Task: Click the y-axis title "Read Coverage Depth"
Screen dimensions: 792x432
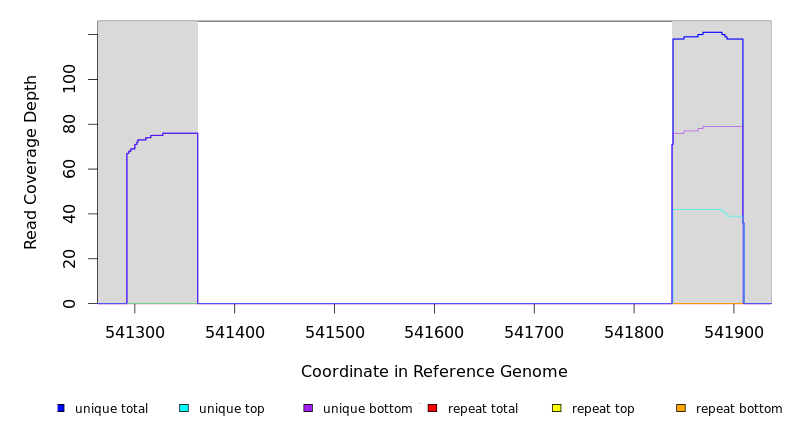Action: [x=32, y=162]
